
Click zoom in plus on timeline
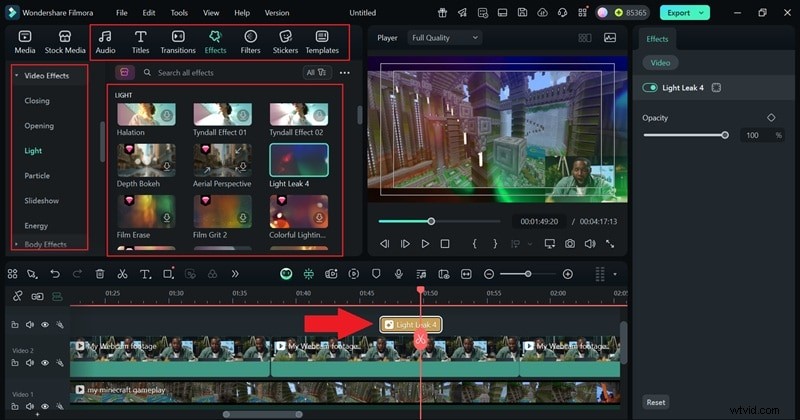[567, 274]
